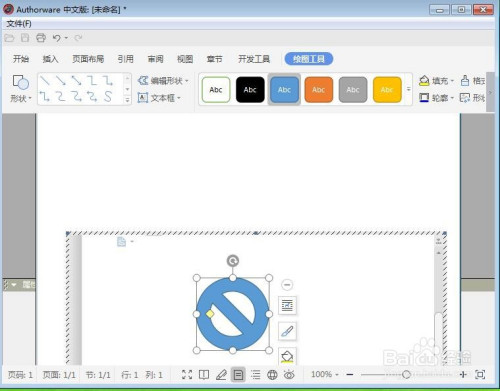Select the double arrow line shape
The image size is (500, 391).
[x=76, y=80]
